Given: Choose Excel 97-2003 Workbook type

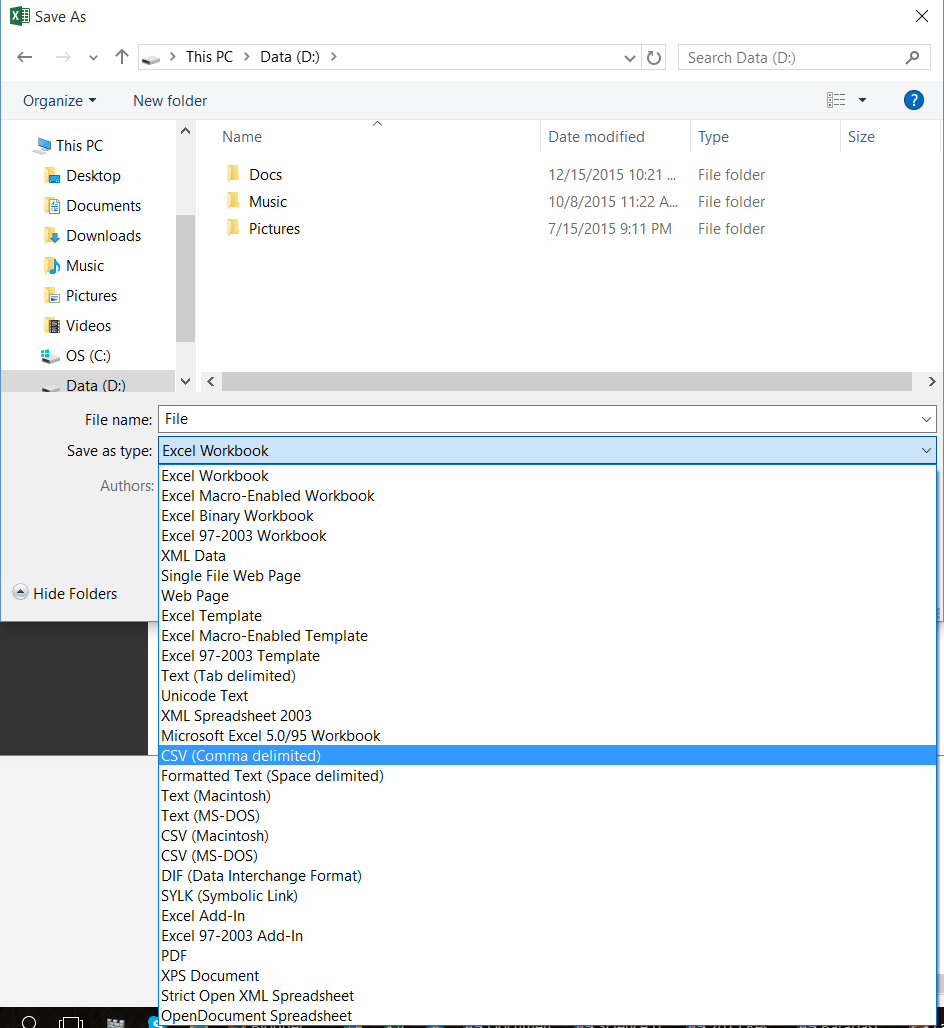Looking at the screenshot, I should click(547, 536).
